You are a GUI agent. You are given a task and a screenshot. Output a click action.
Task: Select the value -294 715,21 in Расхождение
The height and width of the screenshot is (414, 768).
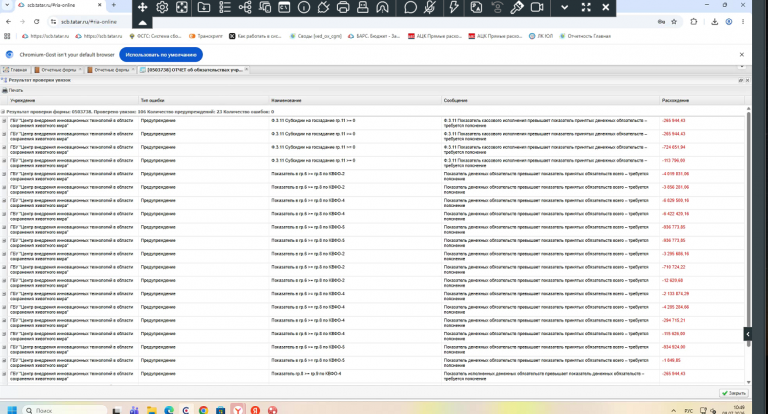[673, 320]
